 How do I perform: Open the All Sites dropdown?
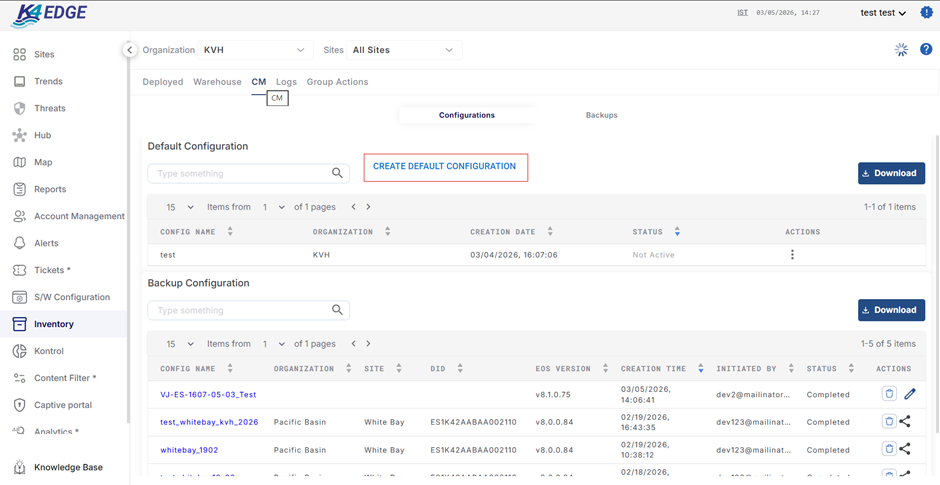pos(403,50)
